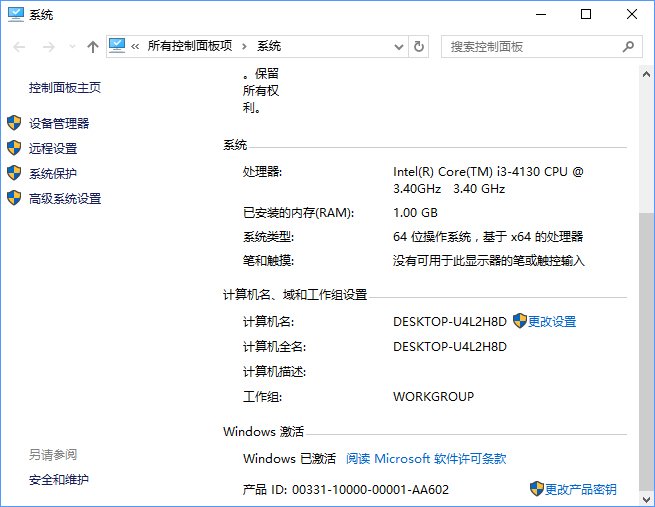Expand the chevron between 所有控制面板项 and 系统
This screenshot has width=655, height=507.
click(x=243, y=46)
